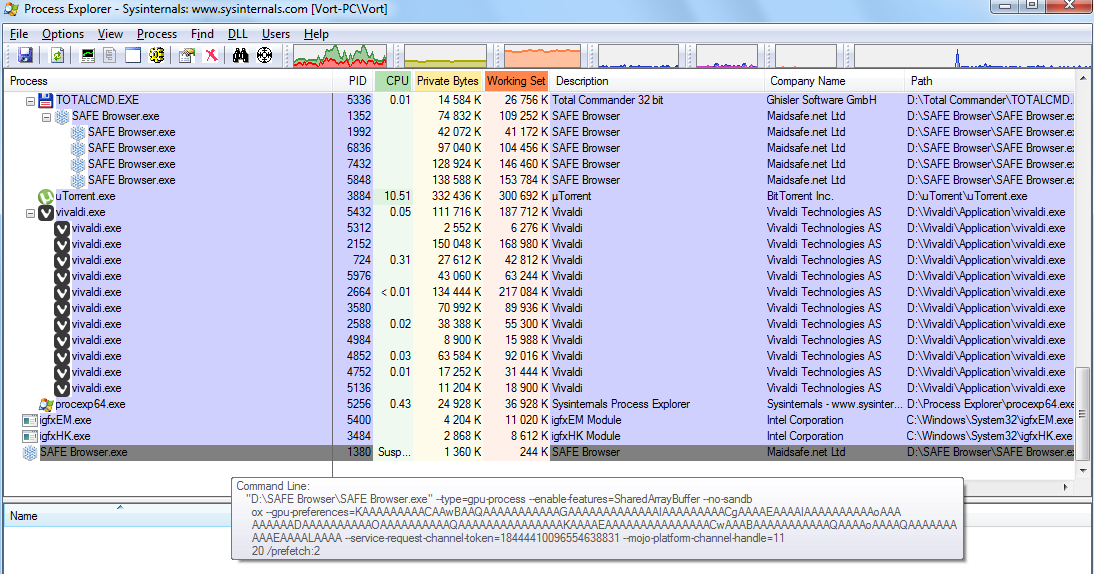Click PID cell 7432
The width and height of the screenshot is (1094, 574).
click(x=359, y=164)
